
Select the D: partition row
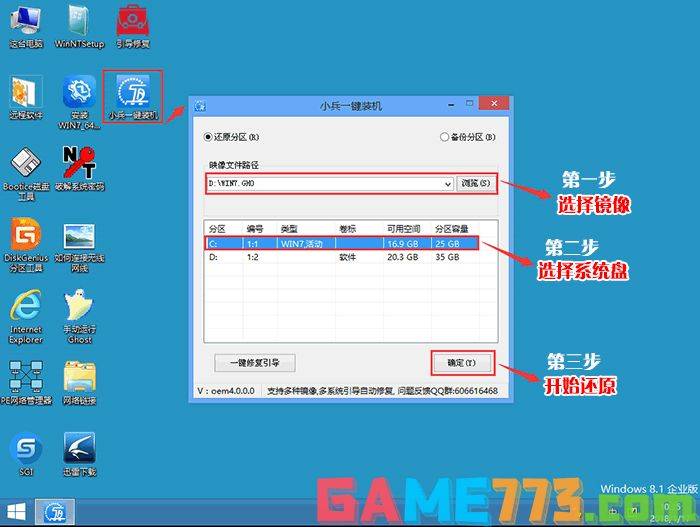(x=342, y=257)
